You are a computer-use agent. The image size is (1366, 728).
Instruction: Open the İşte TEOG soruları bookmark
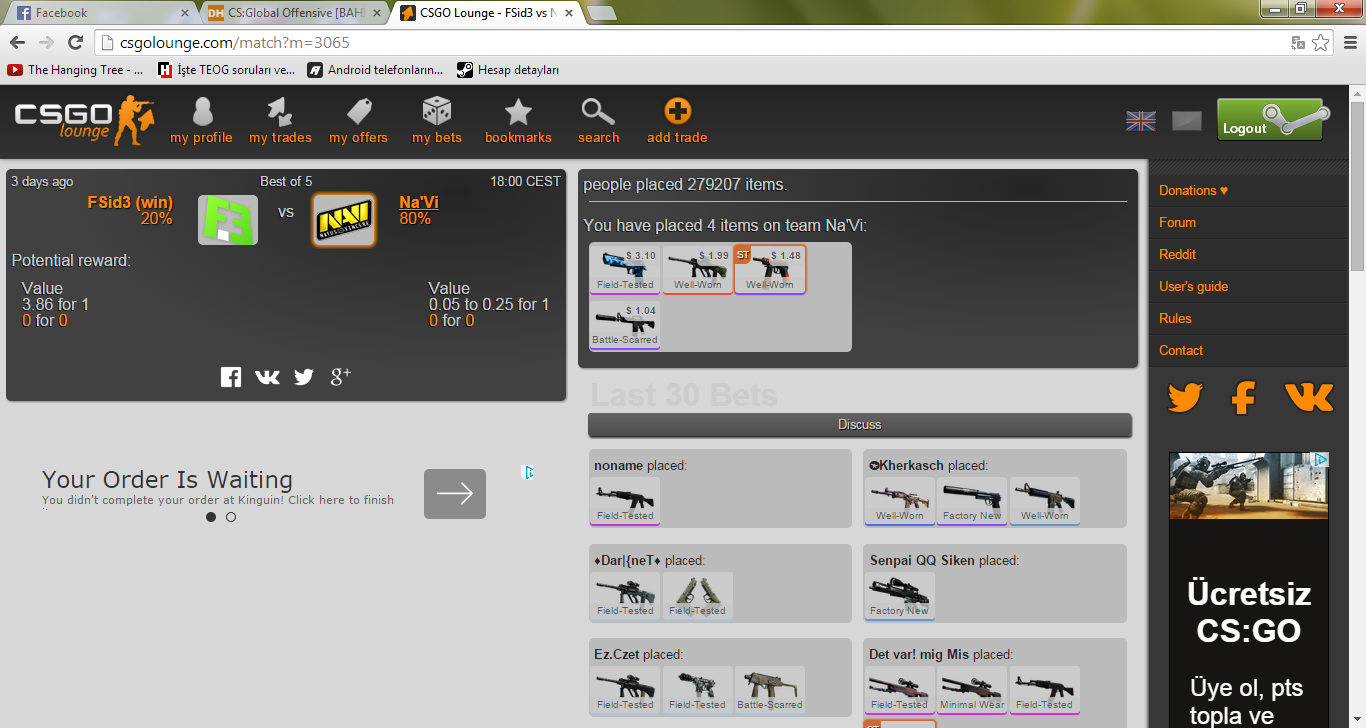227,70
